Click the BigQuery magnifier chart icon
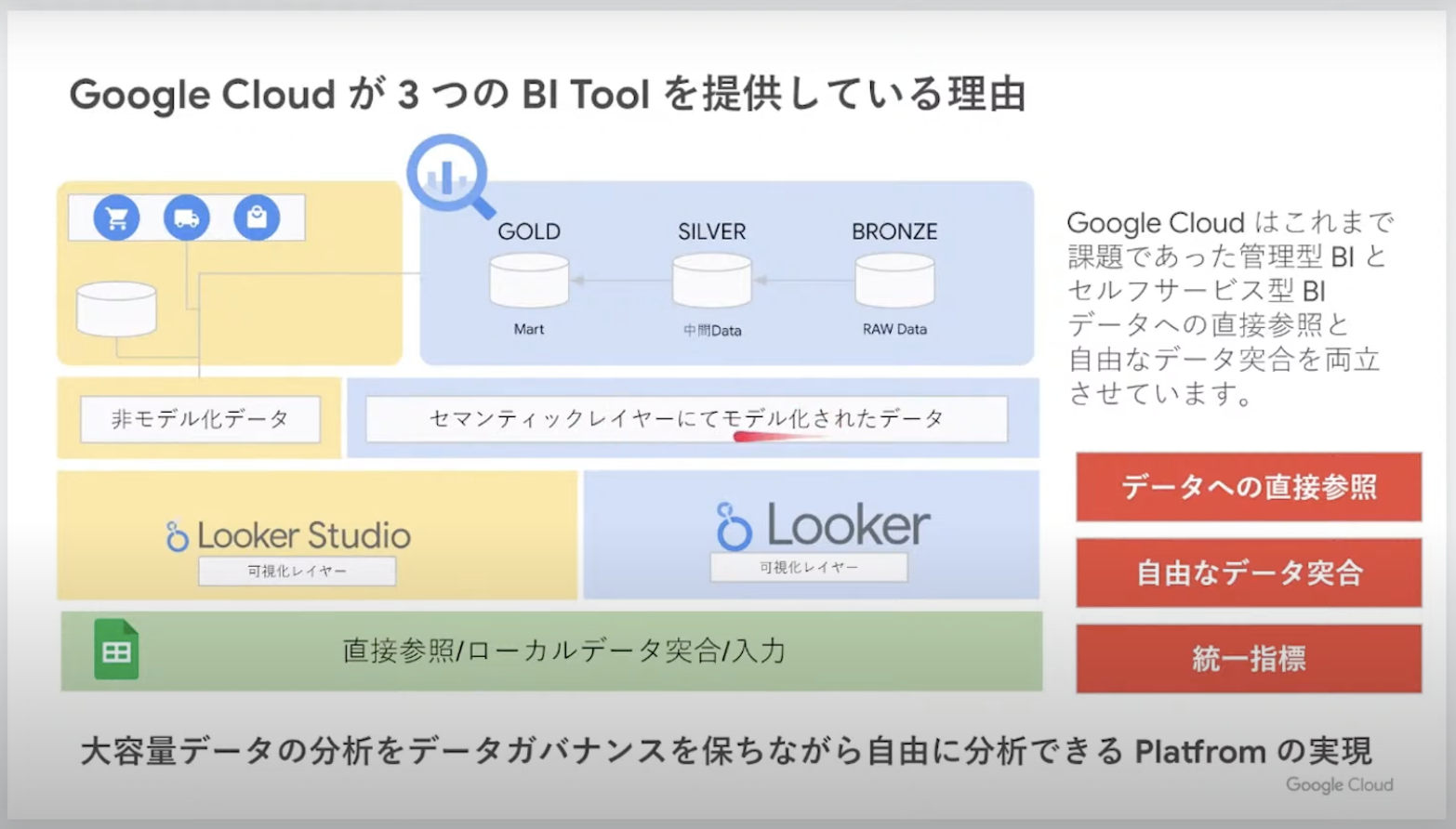This screenshot has height=829, width=1456. [x=450, y=177]
